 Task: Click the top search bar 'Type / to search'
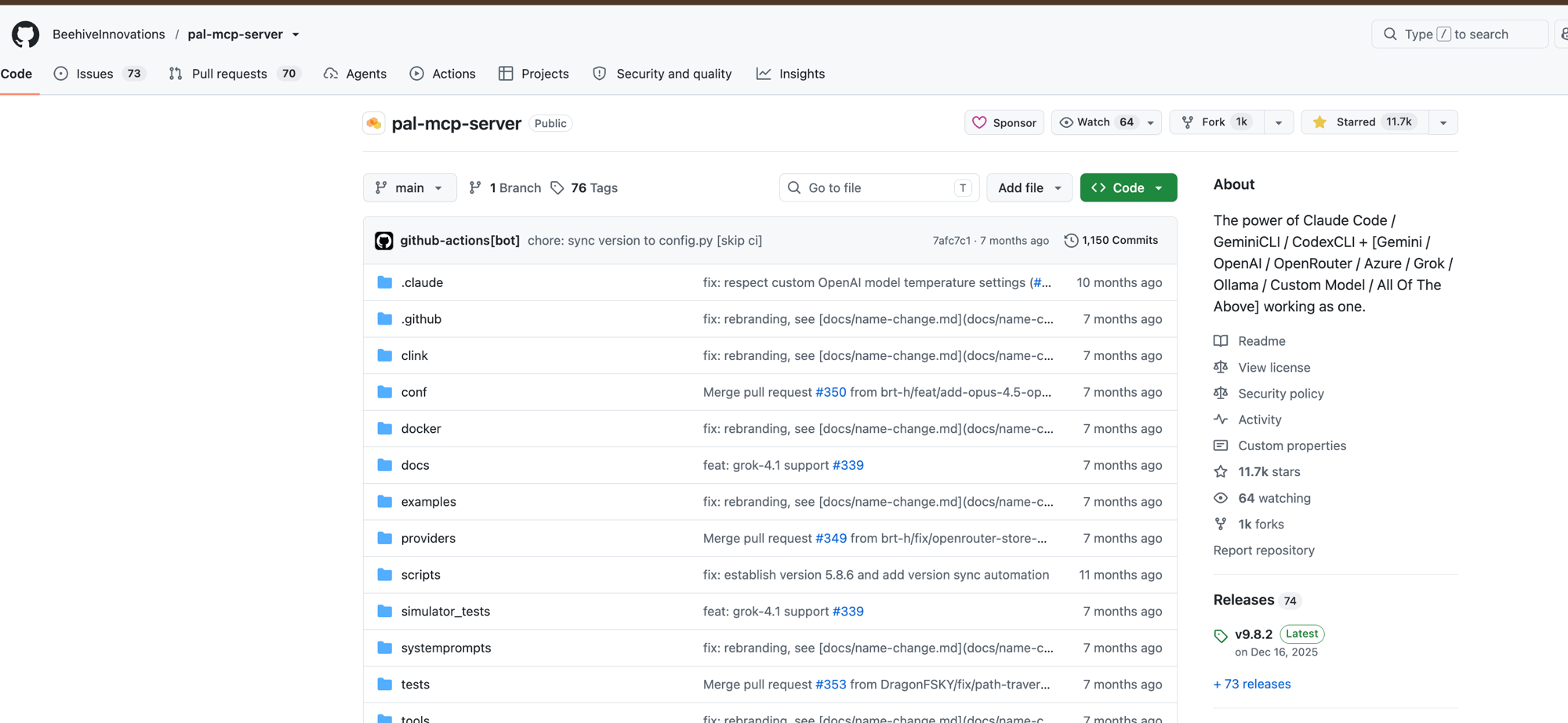click(x=1460, y=35)
